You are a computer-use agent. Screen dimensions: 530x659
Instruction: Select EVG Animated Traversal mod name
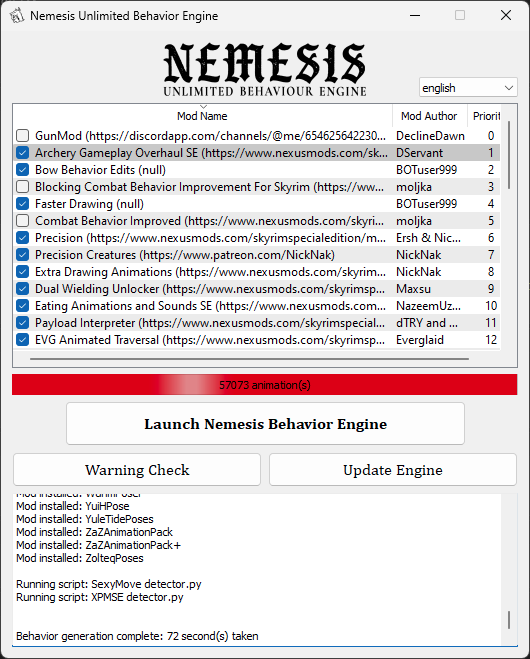pyautogui.click(x=210, y=340)
